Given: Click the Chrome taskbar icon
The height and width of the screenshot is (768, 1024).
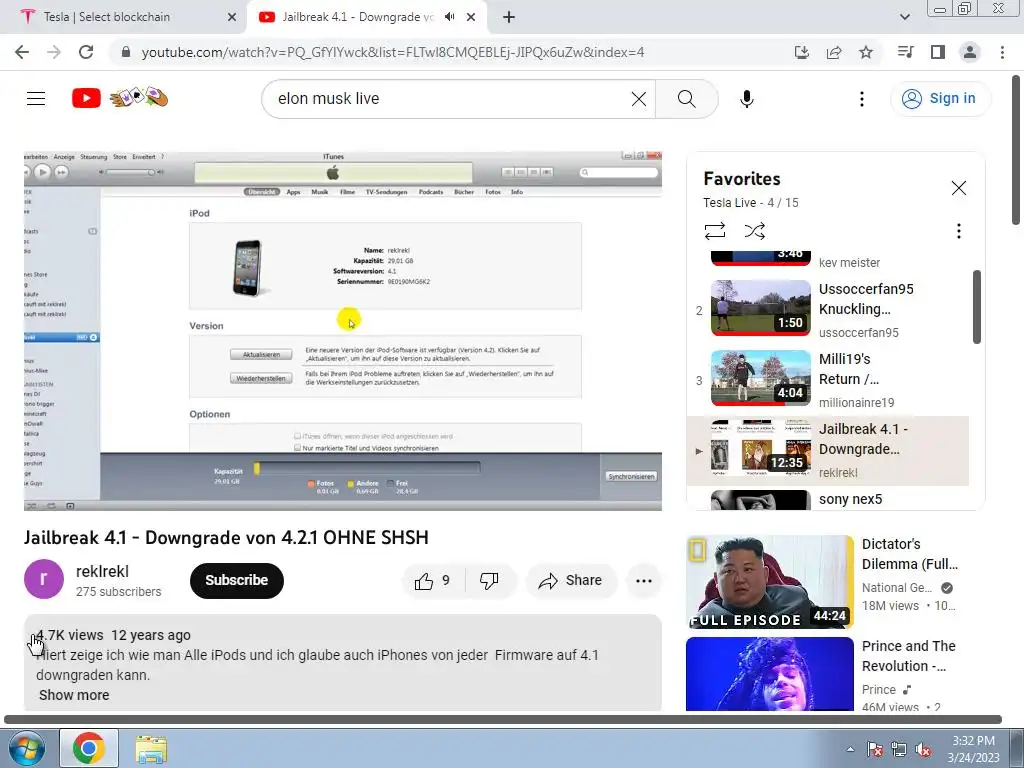Looking at the screenshot, I should 89,748.
